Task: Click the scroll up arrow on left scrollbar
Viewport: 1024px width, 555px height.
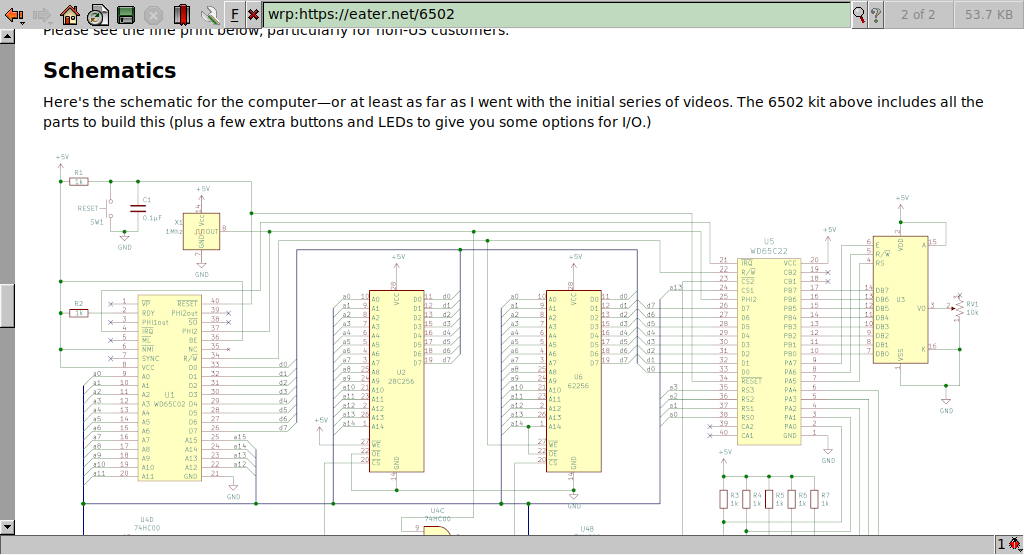Action: pos(7,38)
